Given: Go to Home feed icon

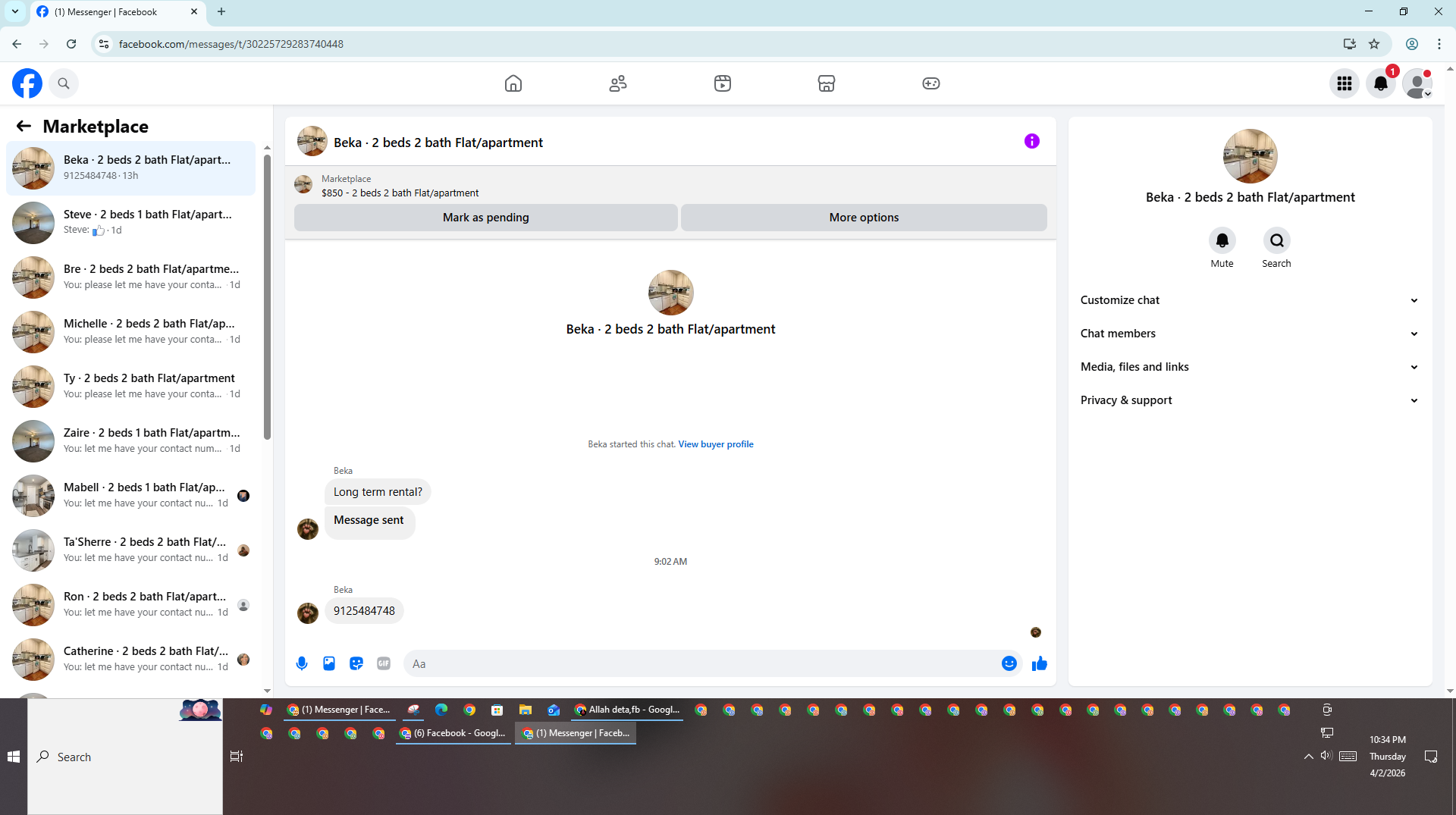Looking at the screenshot, I should tap(513, 83).
